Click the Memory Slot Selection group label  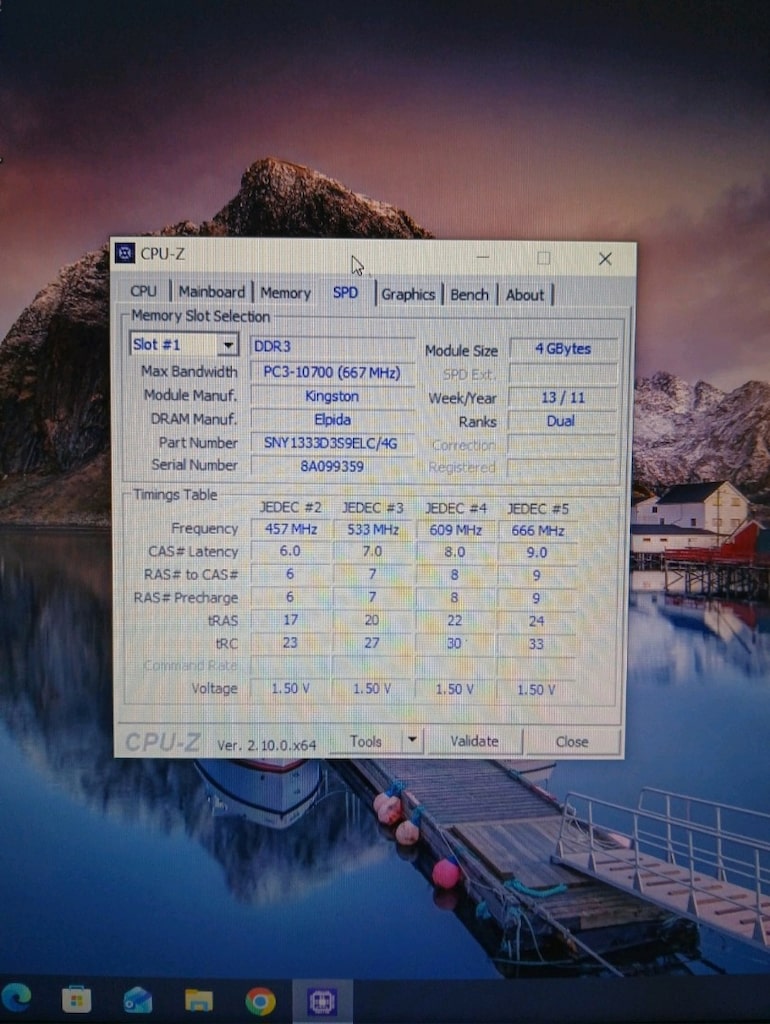(201, 316)
